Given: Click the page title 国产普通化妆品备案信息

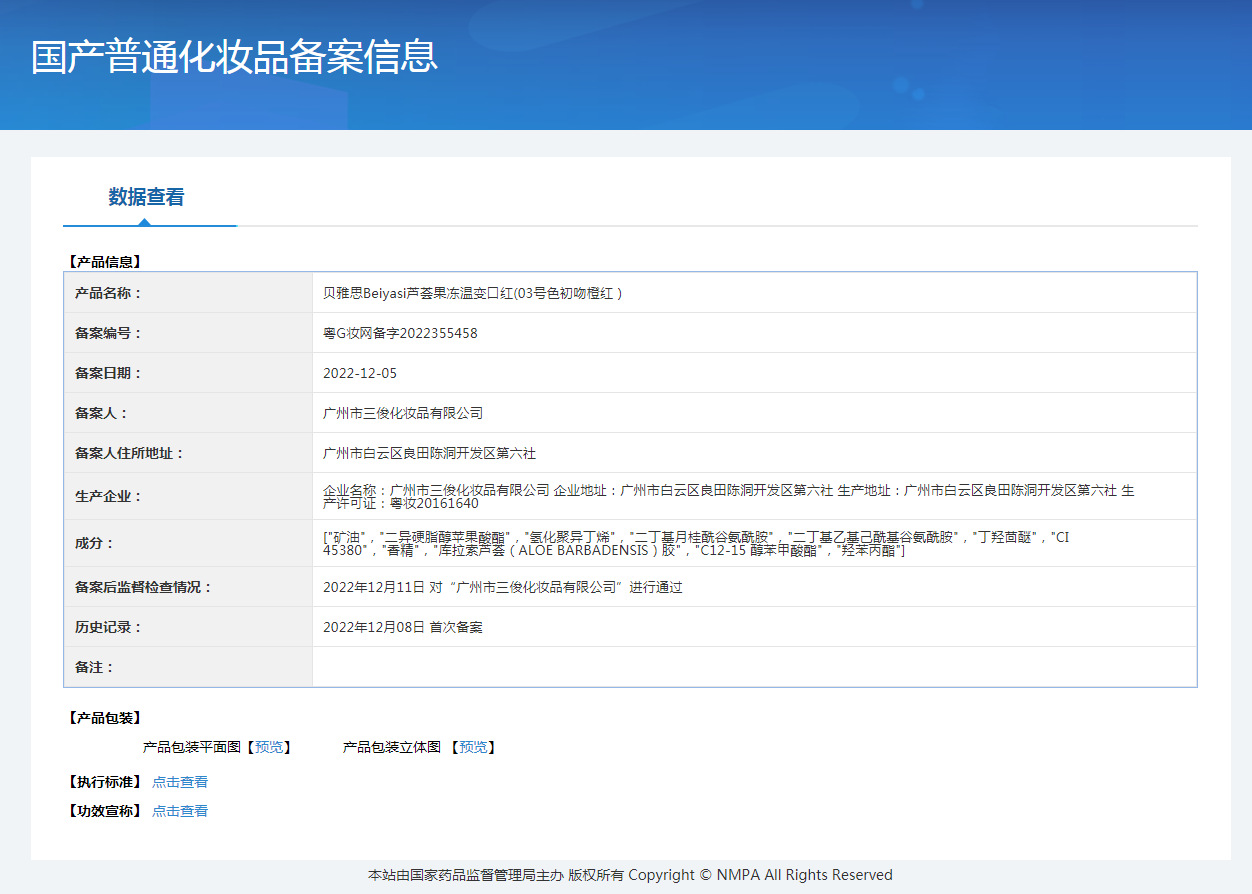Looking at the screenshot, I should coord(235,56).
